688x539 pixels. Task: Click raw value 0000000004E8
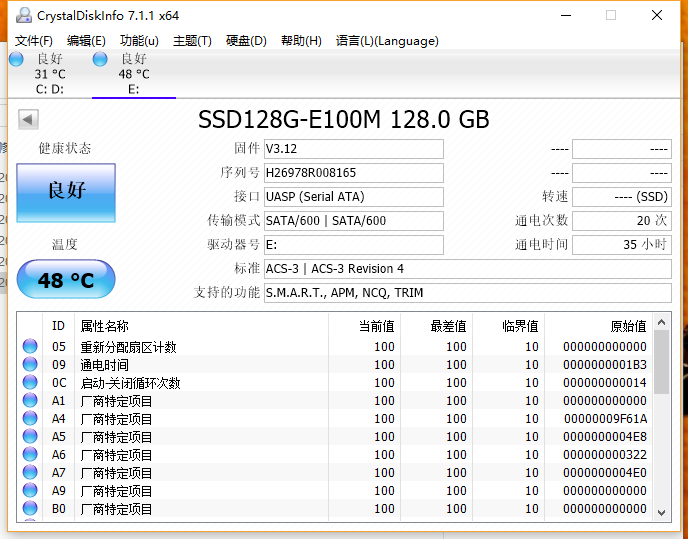(605, 437)
